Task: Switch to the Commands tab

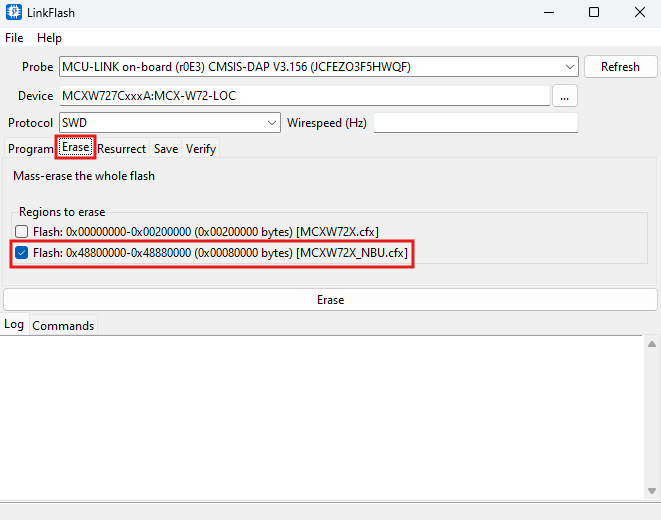Action: (63, 326)
